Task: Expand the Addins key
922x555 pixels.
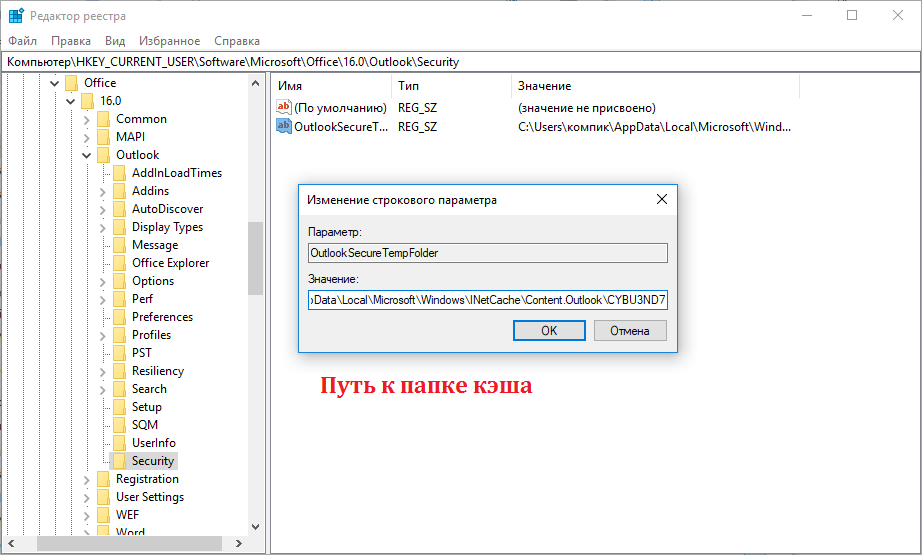Action: pos(102,192)
